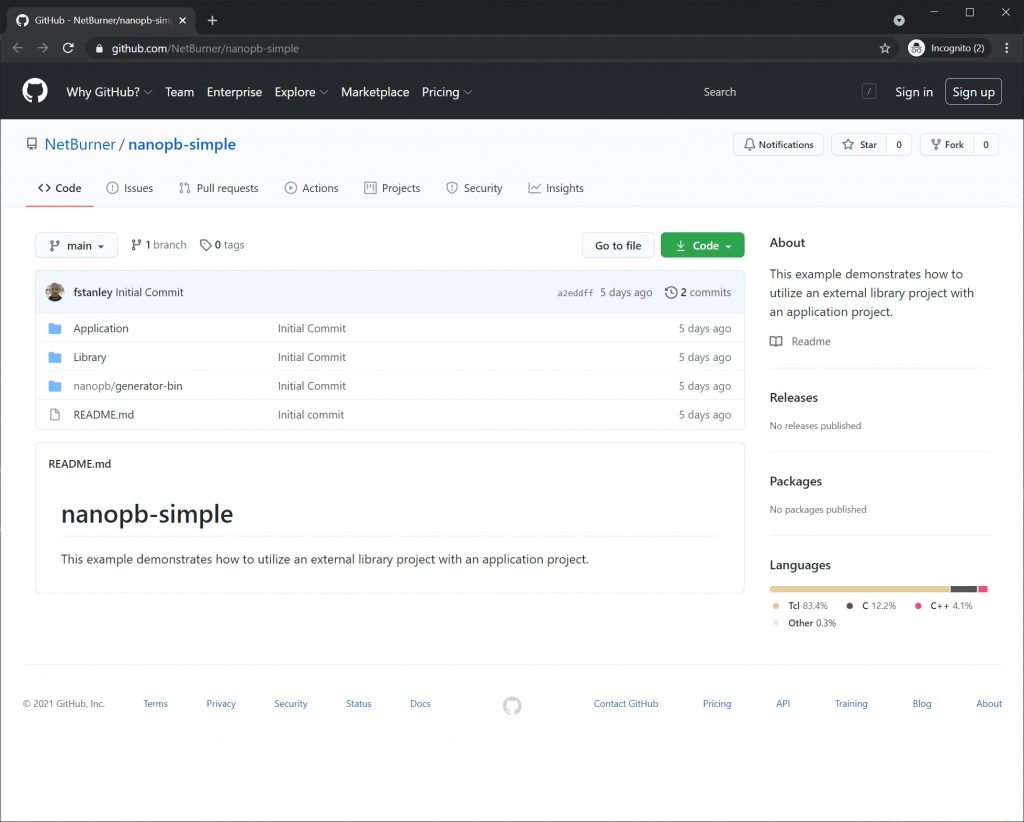Click the GitHub octocat logo

pyautogui.click(x=34, y=91)
